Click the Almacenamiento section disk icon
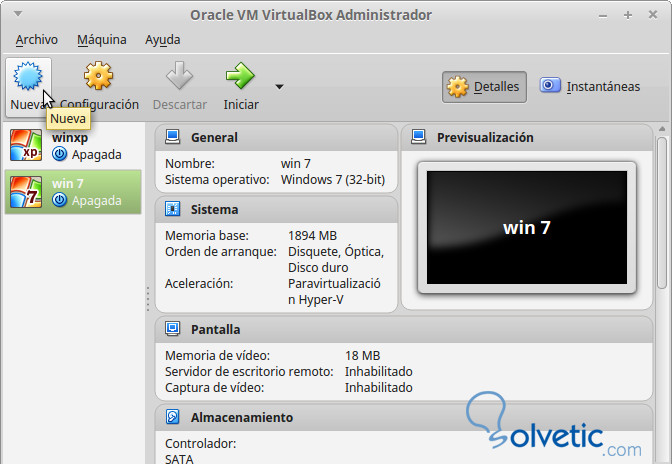The height and width of the screenshot is (464, 672). (x=172, y=417)
